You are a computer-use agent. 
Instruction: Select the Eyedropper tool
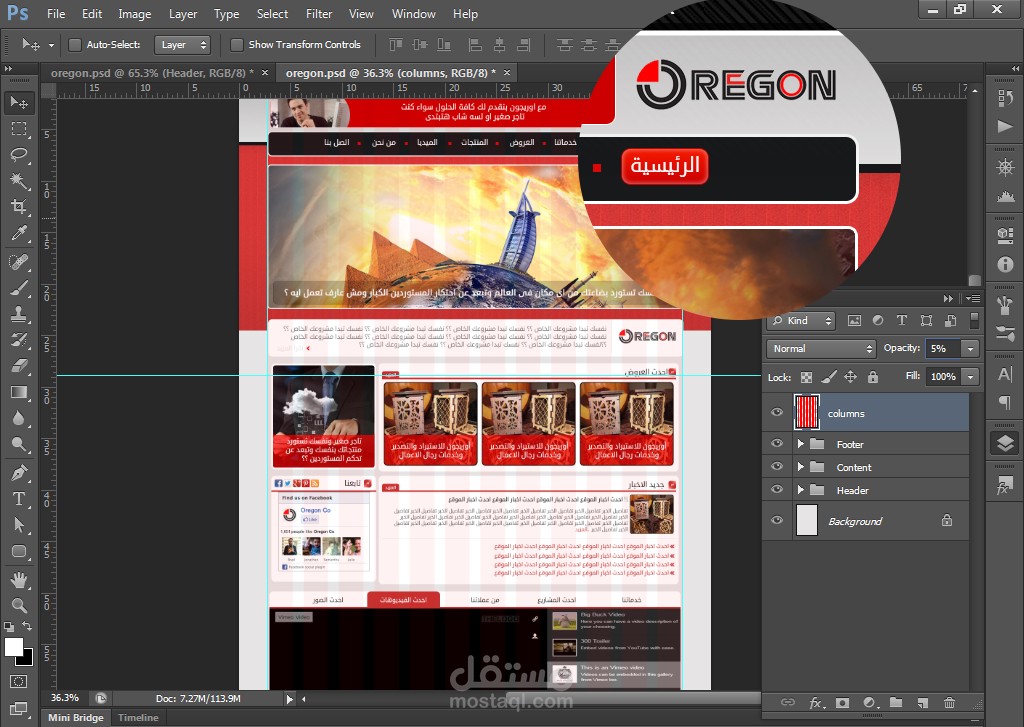[x=19, y=233]
